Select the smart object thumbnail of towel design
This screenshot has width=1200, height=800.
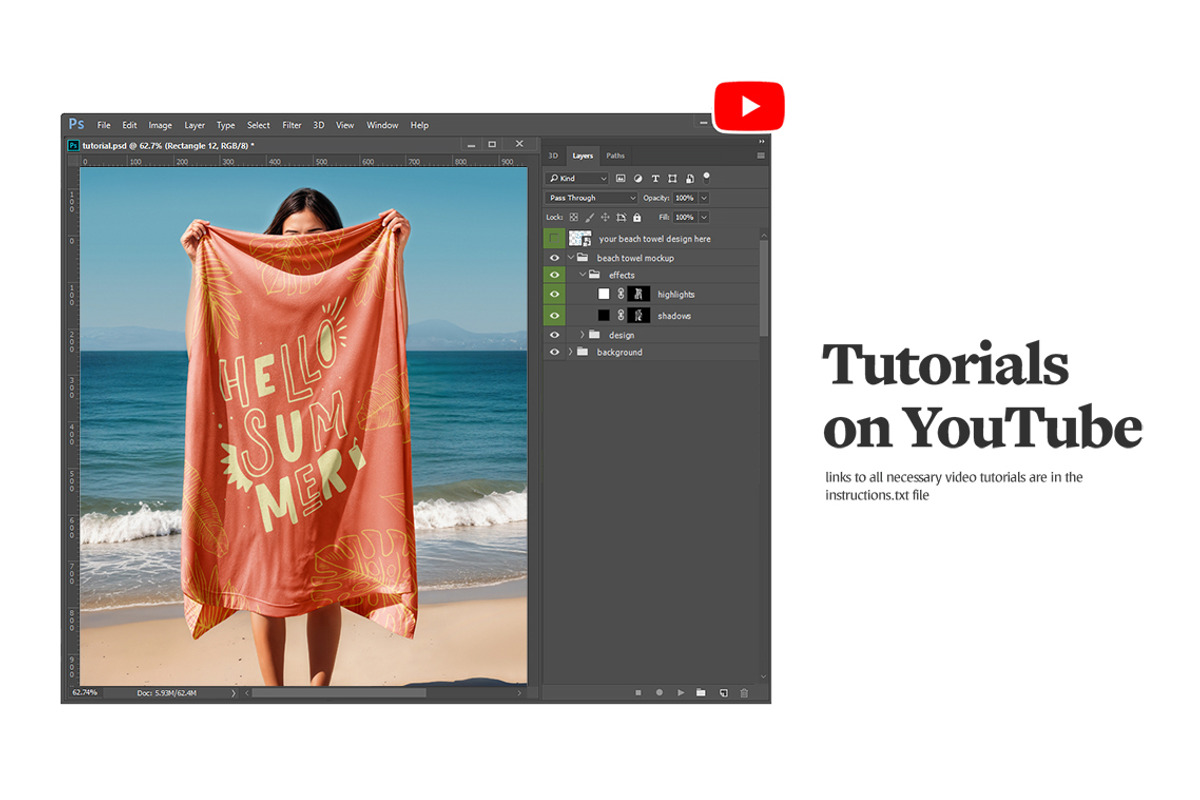[x=580, y=238]
